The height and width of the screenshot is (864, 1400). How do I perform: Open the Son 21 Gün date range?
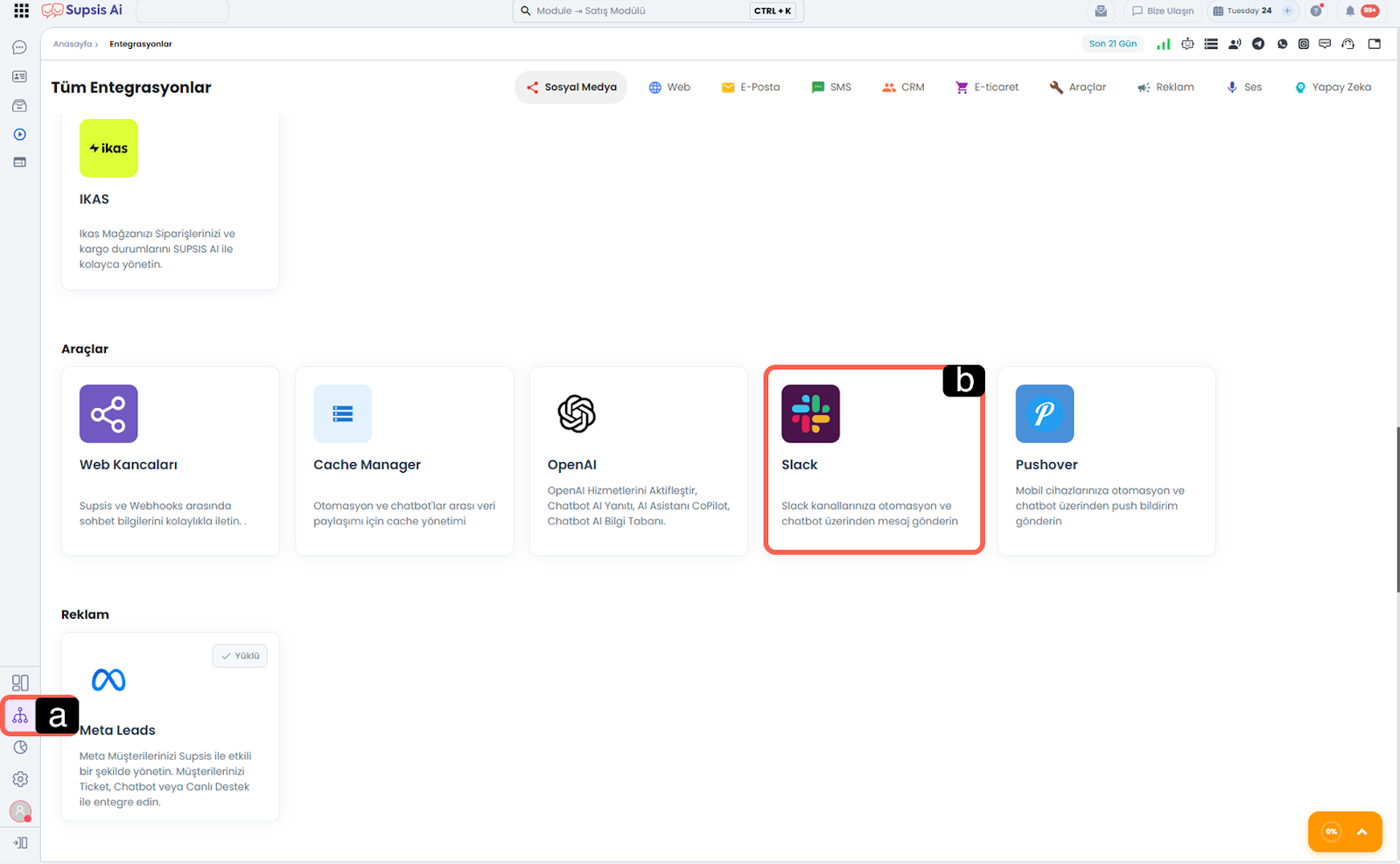pyautogui.click(x=1112, y=44)
